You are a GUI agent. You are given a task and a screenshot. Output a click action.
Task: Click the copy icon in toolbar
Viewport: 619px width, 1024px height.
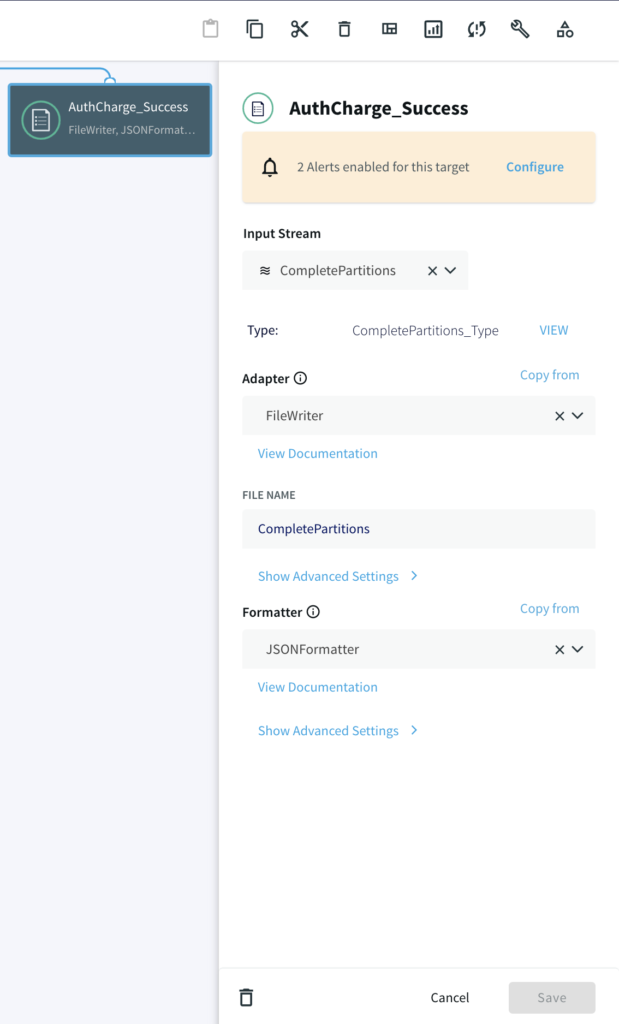pyautogui.click(x=255, y=29)
